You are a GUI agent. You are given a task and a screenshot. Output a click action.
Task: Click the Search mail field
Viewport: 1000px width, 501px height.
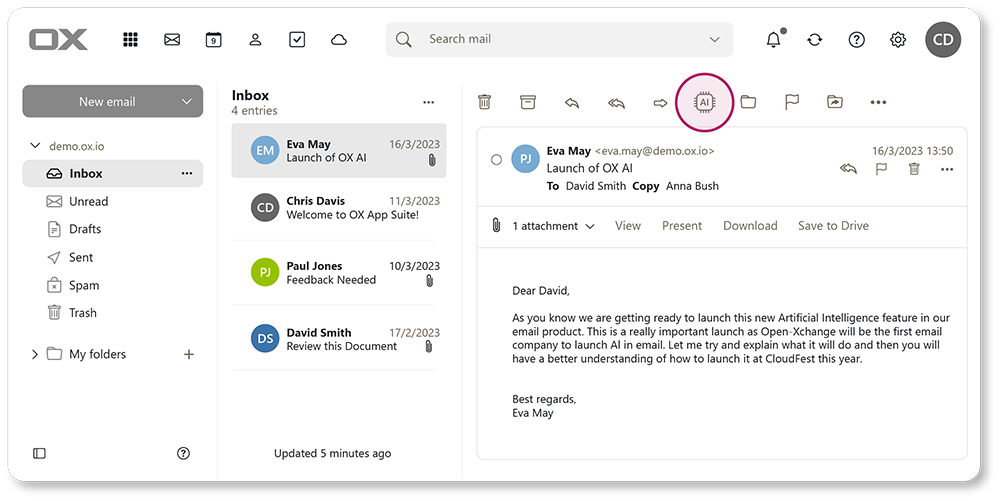pyautogui.click(x=560, y=40)
